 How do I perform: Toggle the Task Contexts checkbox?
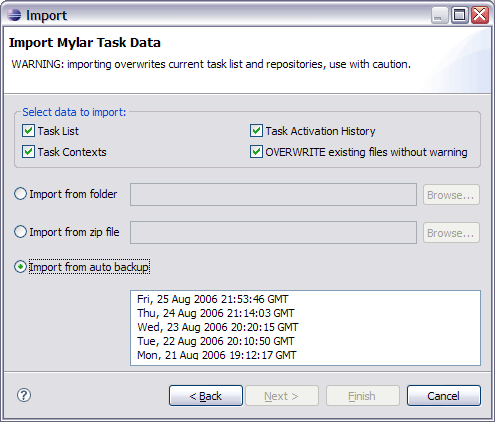(x=28, y=152)
